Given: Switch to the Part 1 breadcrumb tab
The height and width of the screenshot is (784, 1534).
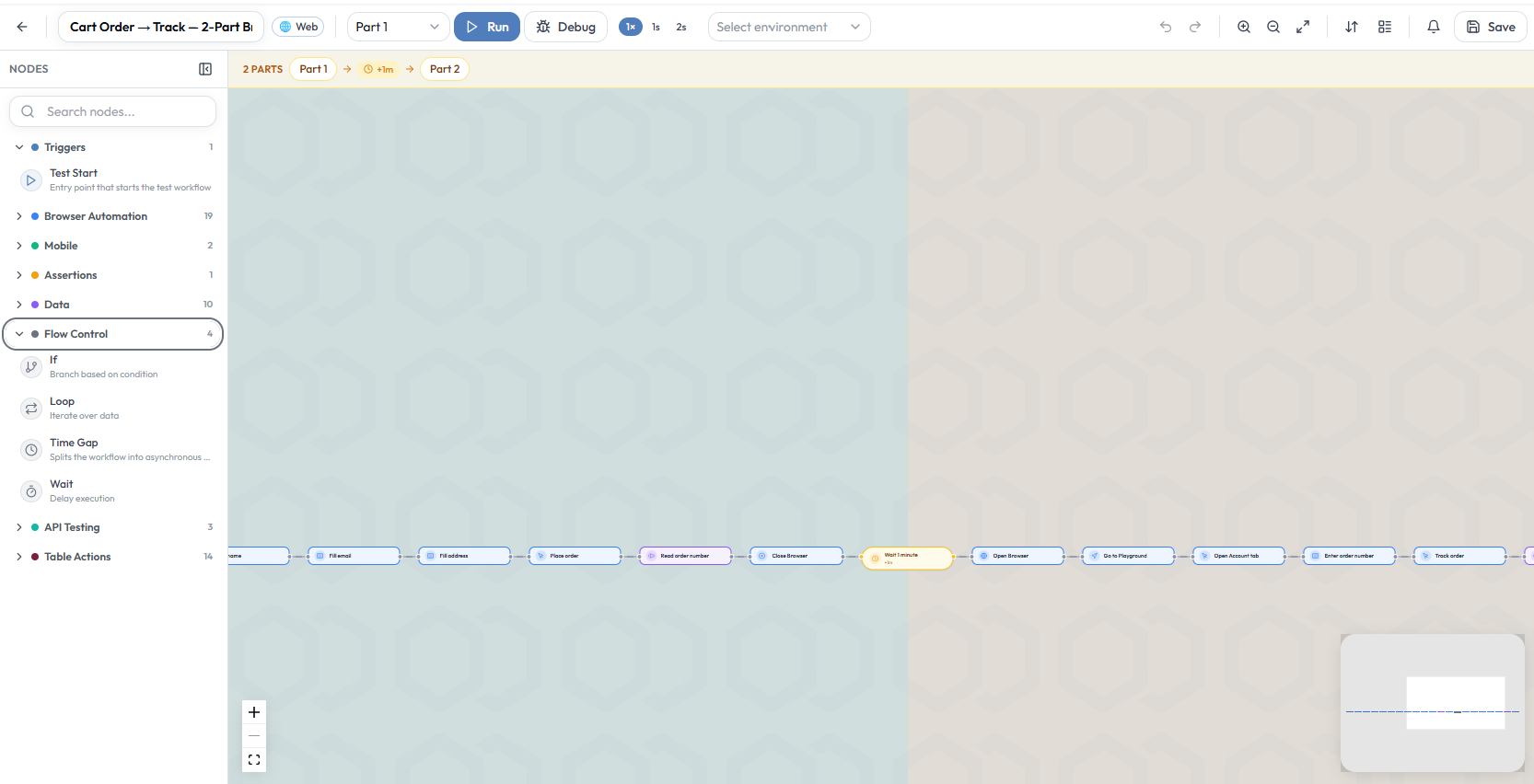Looking at the screenshot, I should [x=313, y=69].
